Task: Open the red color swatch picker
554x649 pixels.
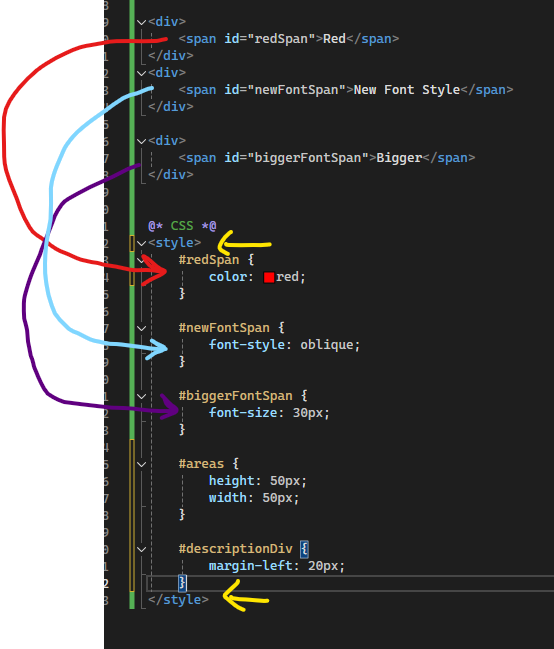Action: (269, 277)
